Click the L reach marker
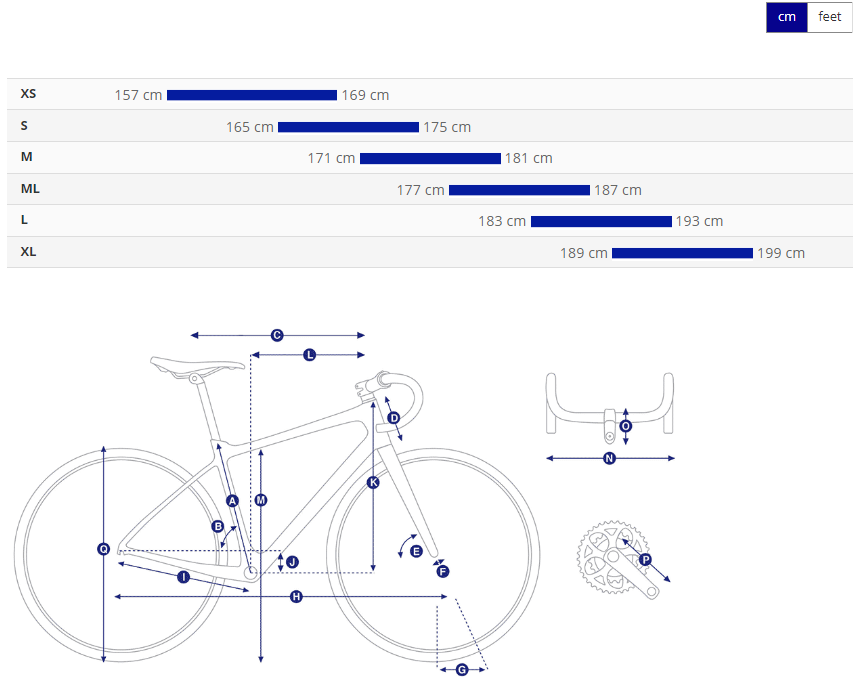 pos(309,355)
